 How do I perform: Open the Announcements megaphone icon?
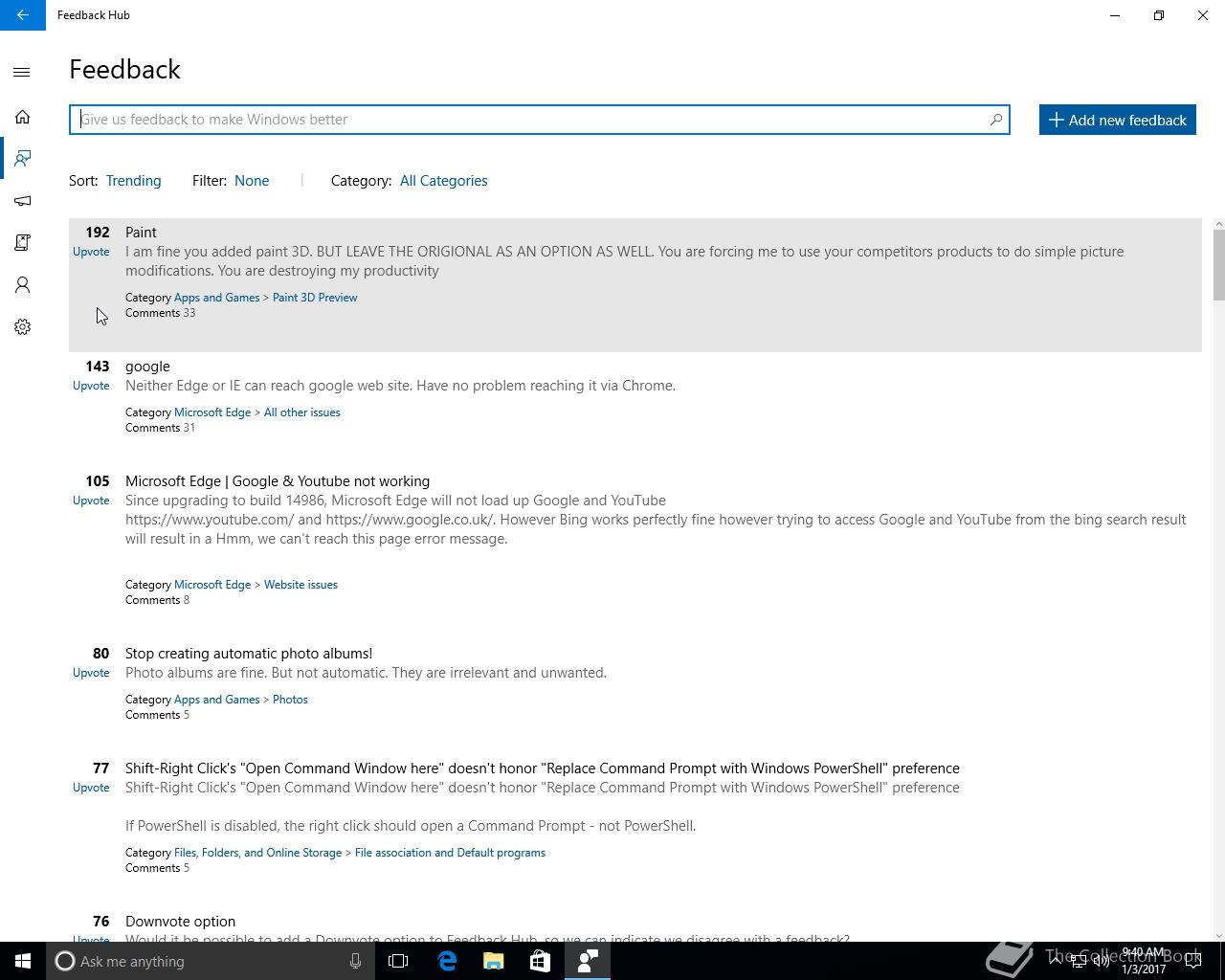click(22, 201)
